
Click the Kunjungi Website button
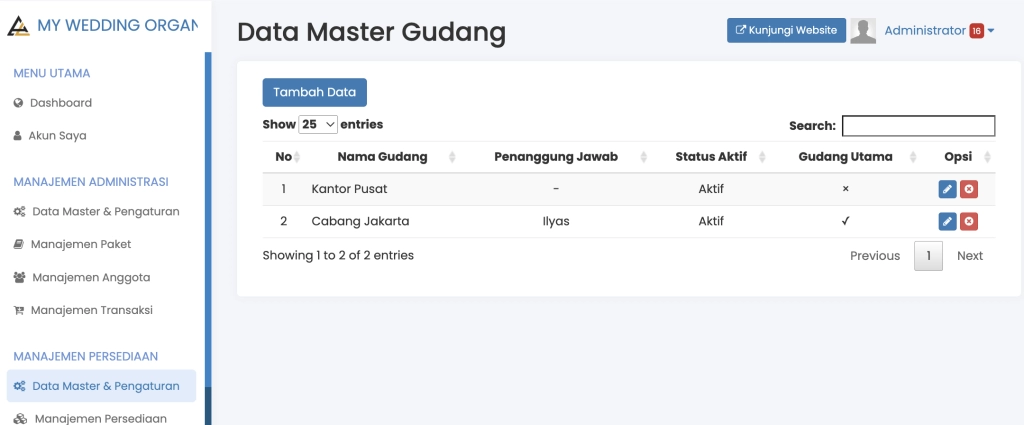786,31
